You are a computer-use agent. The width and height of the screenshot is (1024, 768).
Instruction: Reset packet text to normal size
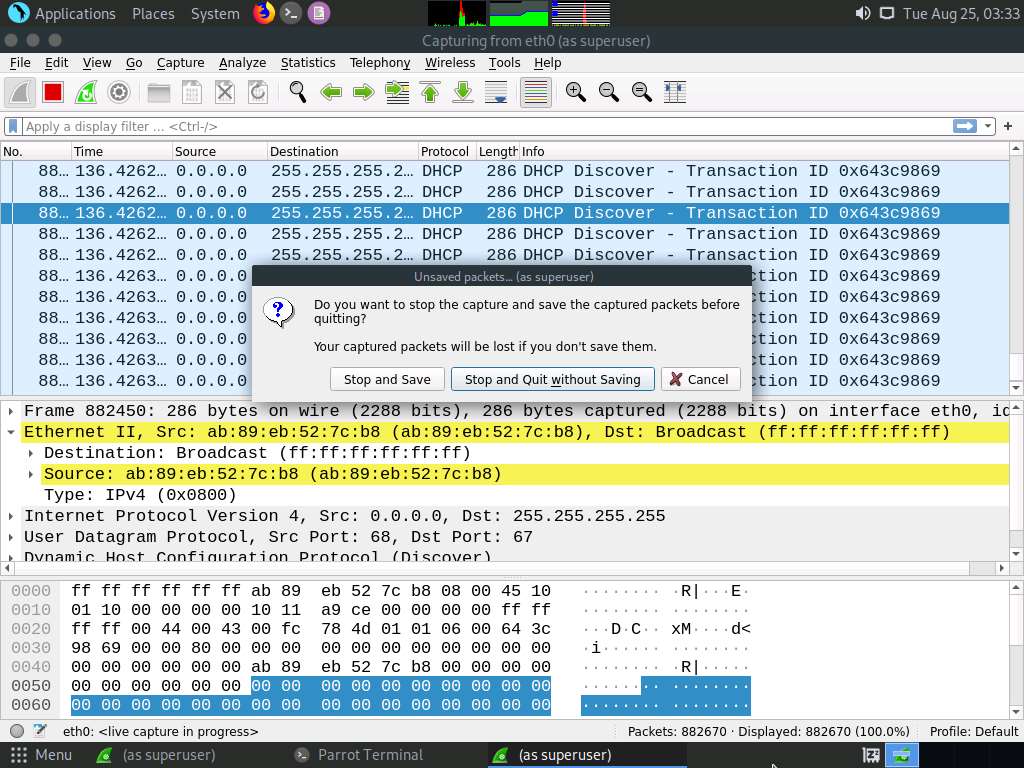[642, 92]
